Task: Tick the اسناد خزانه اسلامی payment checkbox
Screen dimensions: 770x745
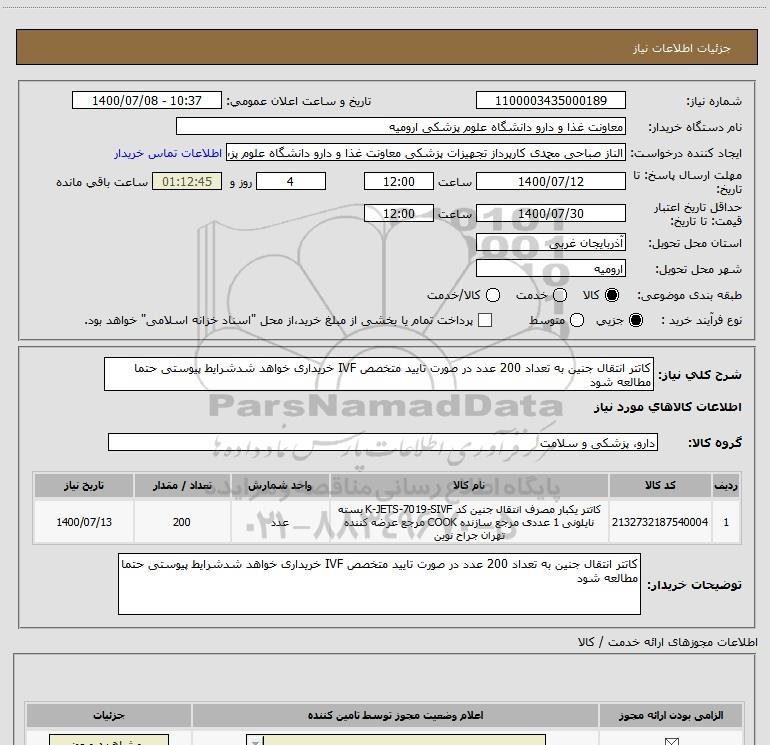Action: point(485,320)
